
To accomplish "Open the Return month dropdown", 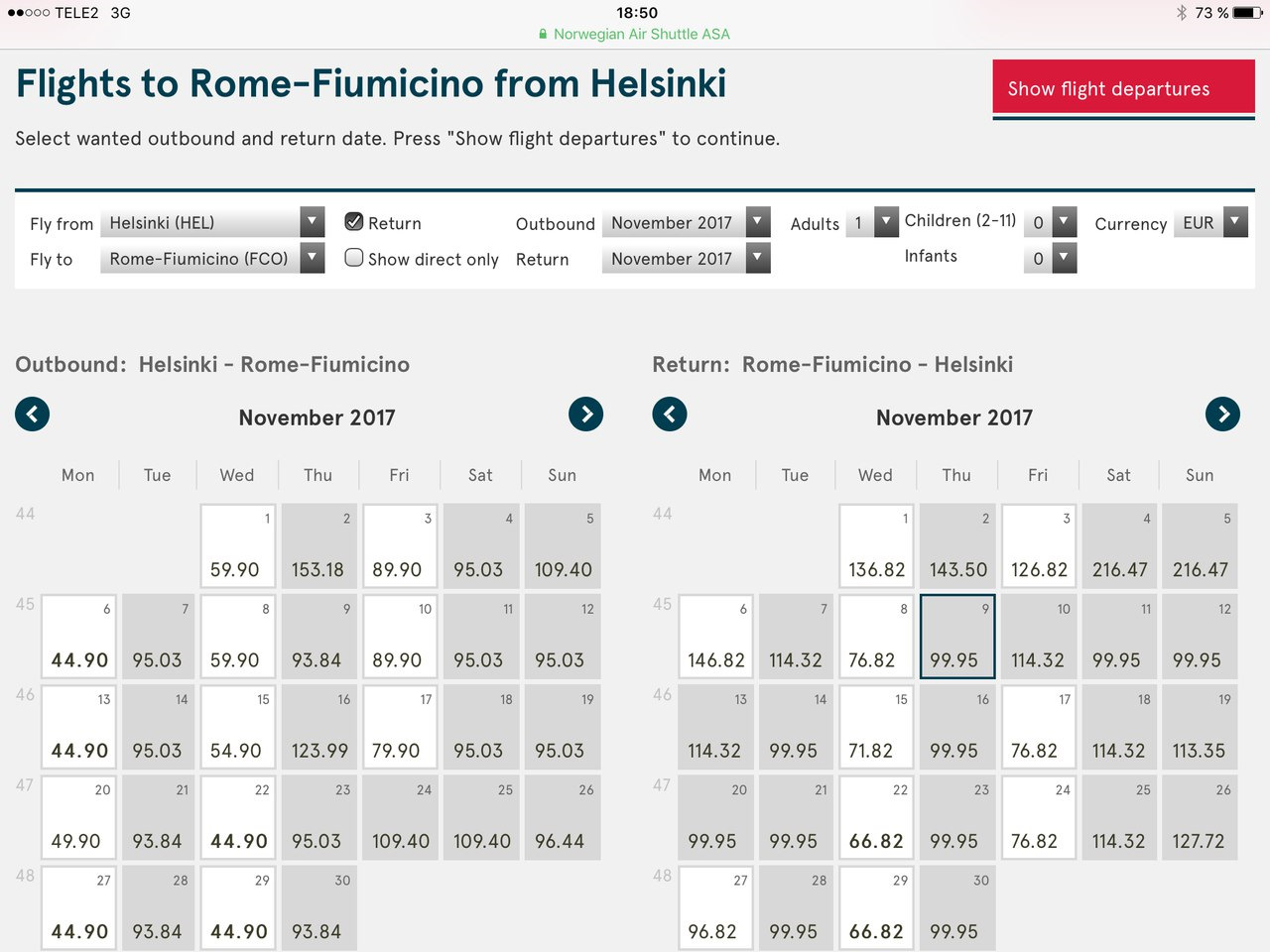I will [687, 258].
